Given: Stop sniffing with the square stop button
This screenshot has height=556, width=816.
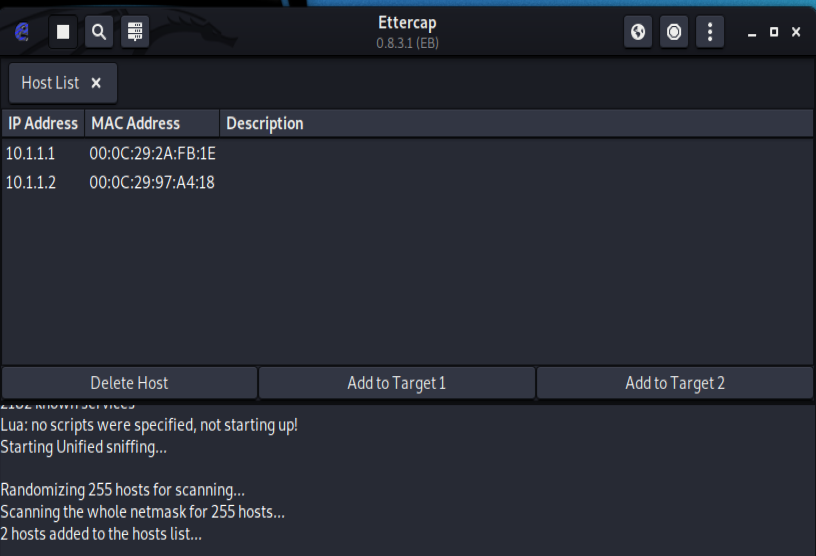Looking at the screenshot, I should [63, 32].
